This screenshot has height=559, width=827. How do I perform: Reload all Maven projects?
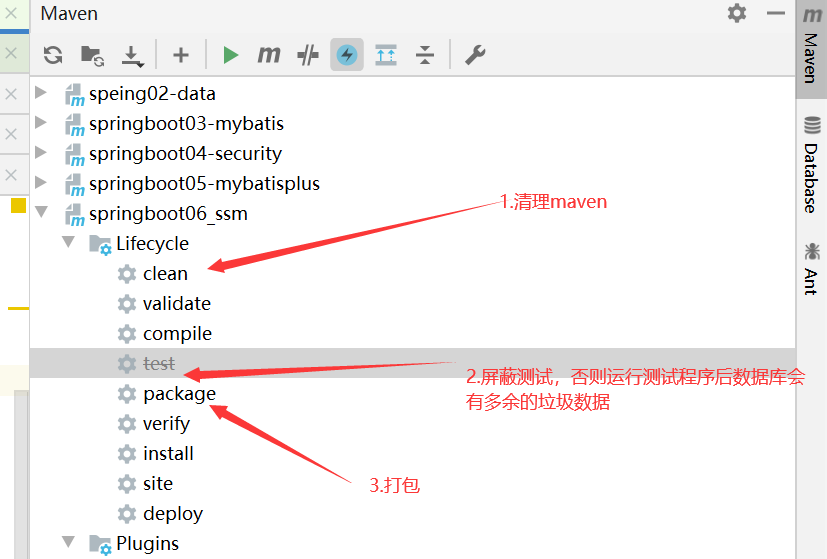pyautogui.click(x=53, y=55)
